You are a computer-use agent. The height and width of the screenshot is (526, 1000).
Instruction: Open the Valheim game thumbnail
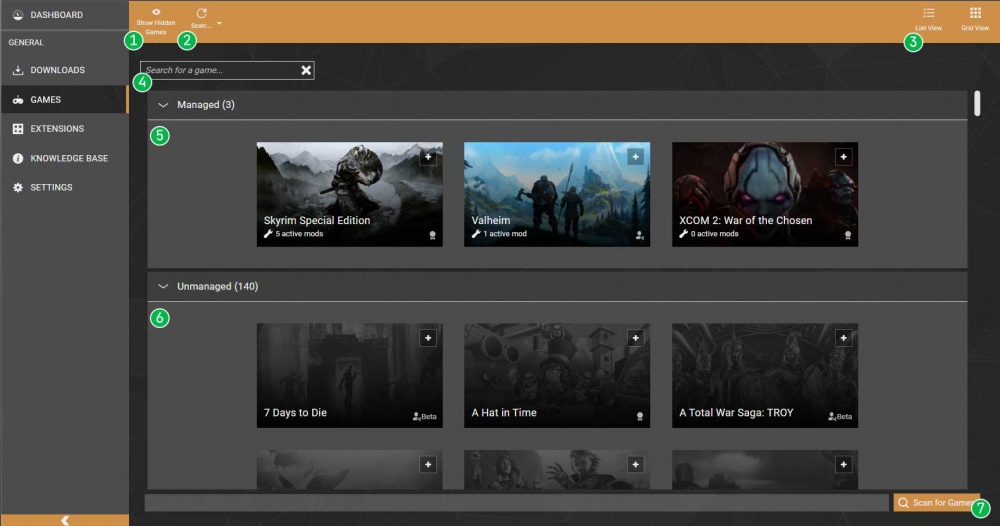pyautogui.click(x=557, y=194)
